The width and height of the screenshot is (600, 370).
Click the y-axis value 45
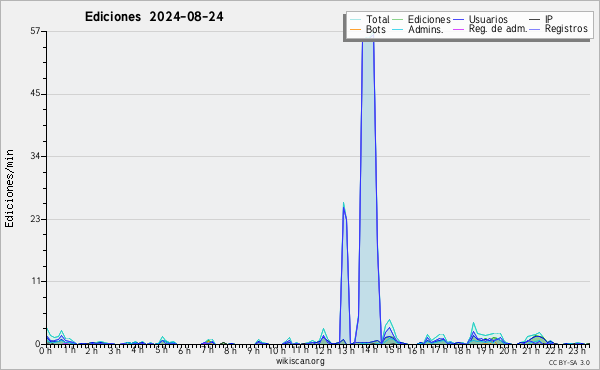coord(35,94)
